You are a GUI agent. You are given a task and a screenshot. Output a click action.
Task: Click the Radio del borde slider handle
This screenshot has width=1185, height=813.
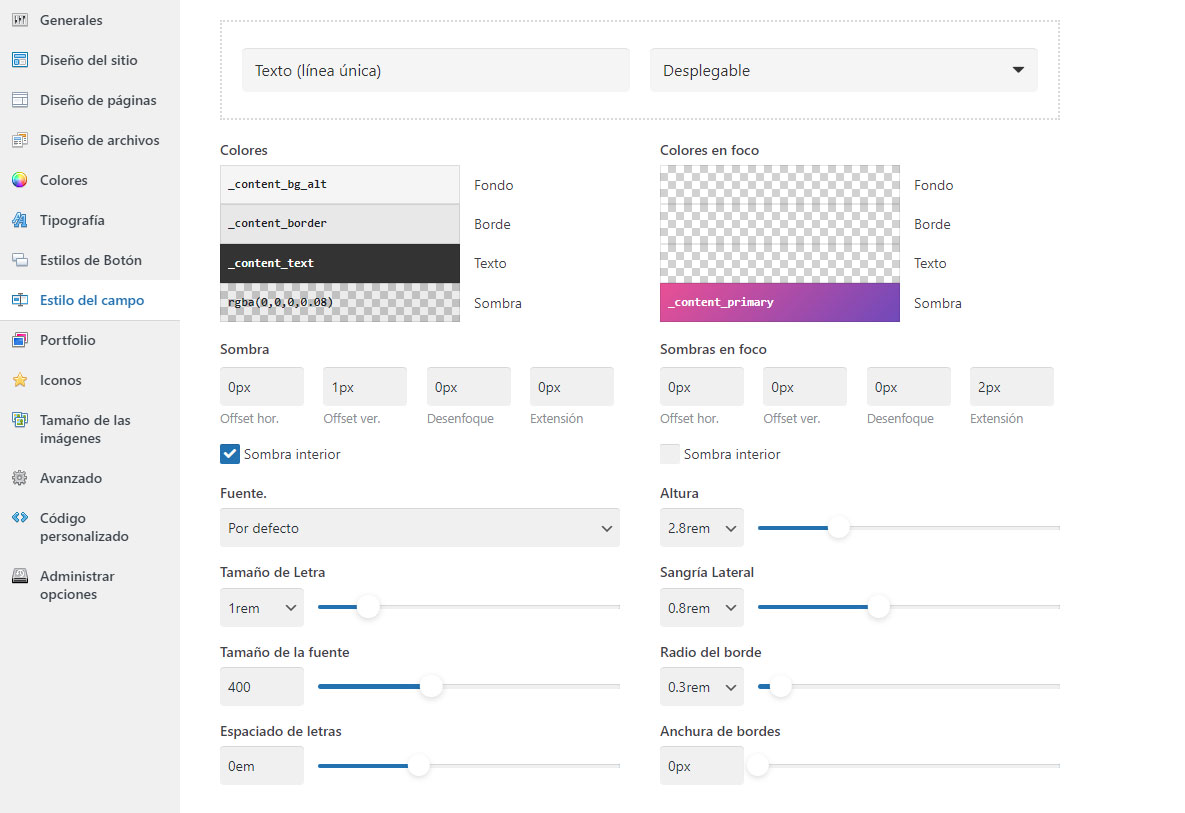tap(780, 687)
